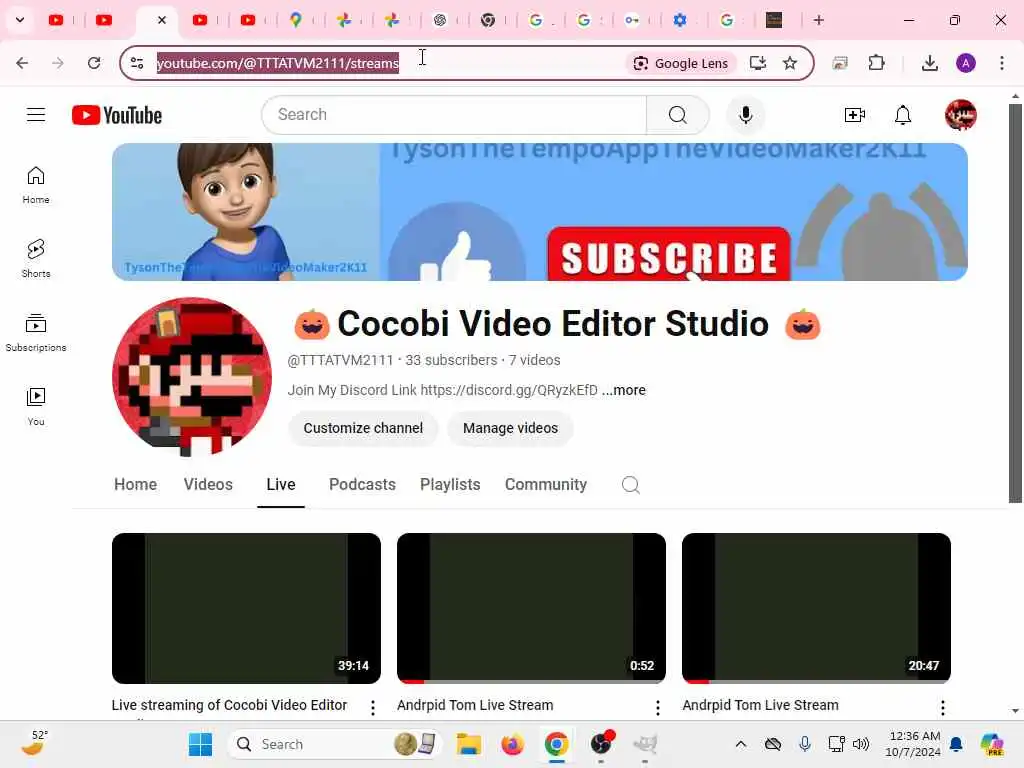
Task: Open site information icon in address bar
Action: tap(136, 63)
